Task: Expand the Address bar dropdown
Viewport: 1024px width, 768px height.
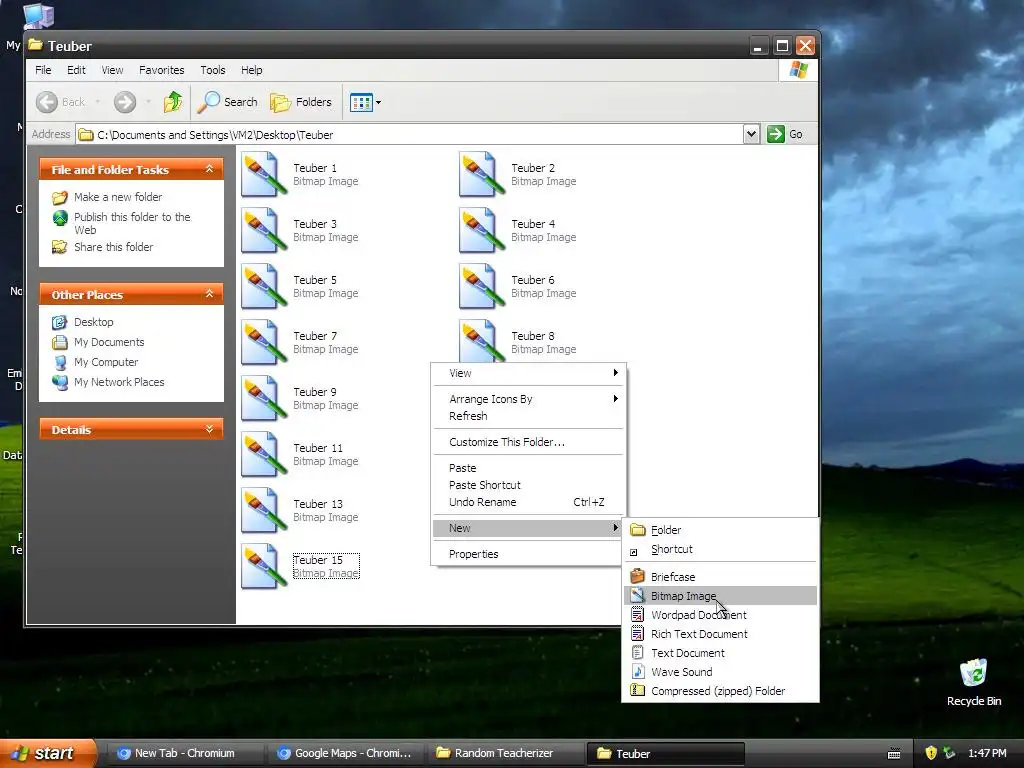Action: coord(751,135)
